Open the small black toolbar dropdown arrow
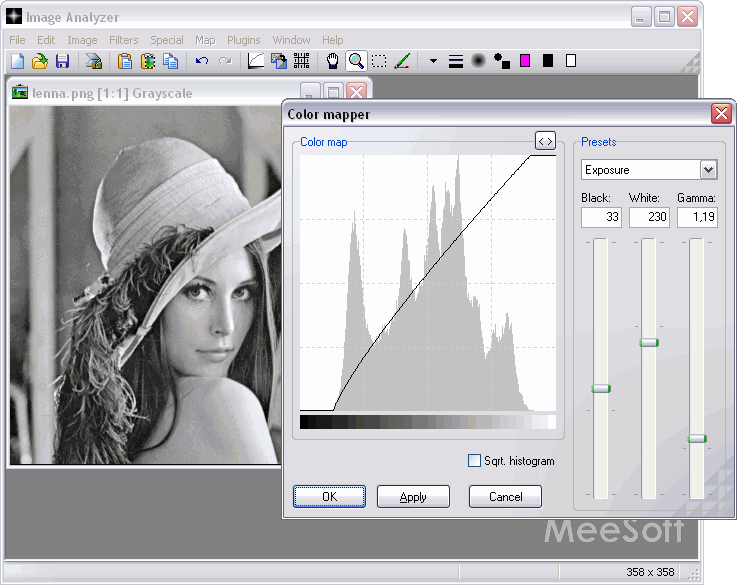Image resolution: width=737 pixels, height=585 pixels. [433, 61]
